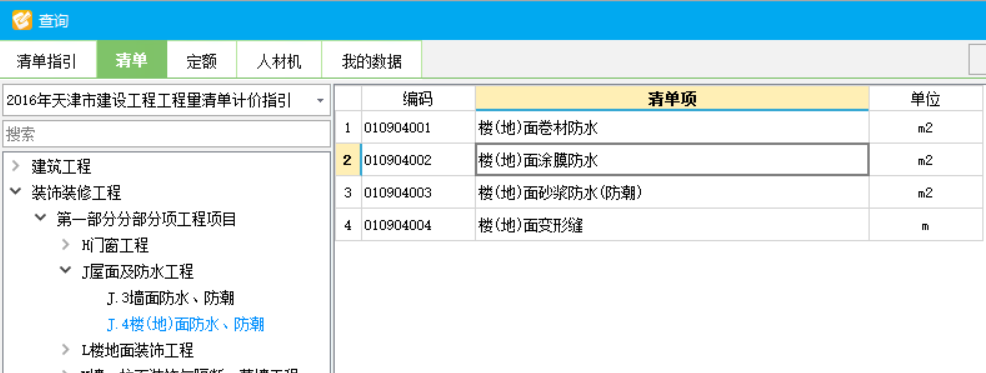This screenshot has height=373, width=986.
Task: Select 第一部分分部分项工程项目 tree item
Action: pos(147,219)
